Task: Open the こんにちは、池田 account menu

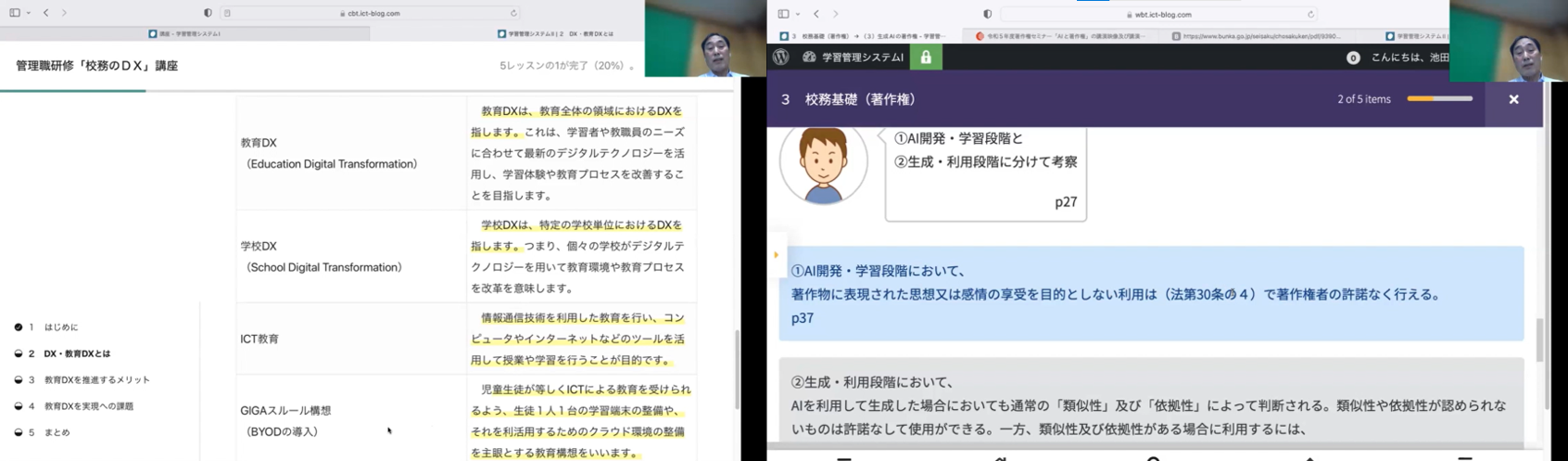Action: coord(1410,58)
